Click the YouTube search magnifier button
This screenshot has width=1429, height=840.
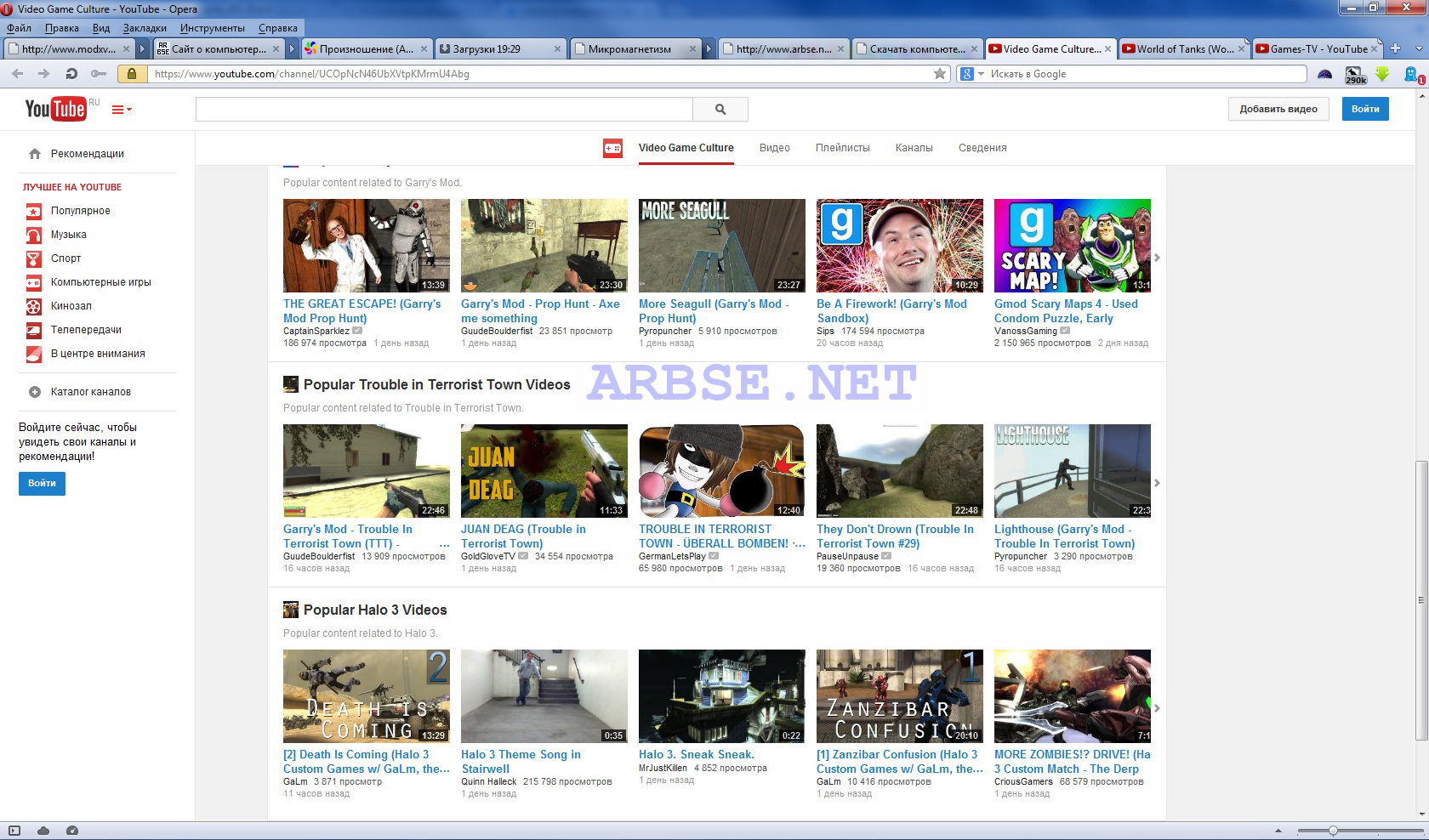[x=720, y=109]
